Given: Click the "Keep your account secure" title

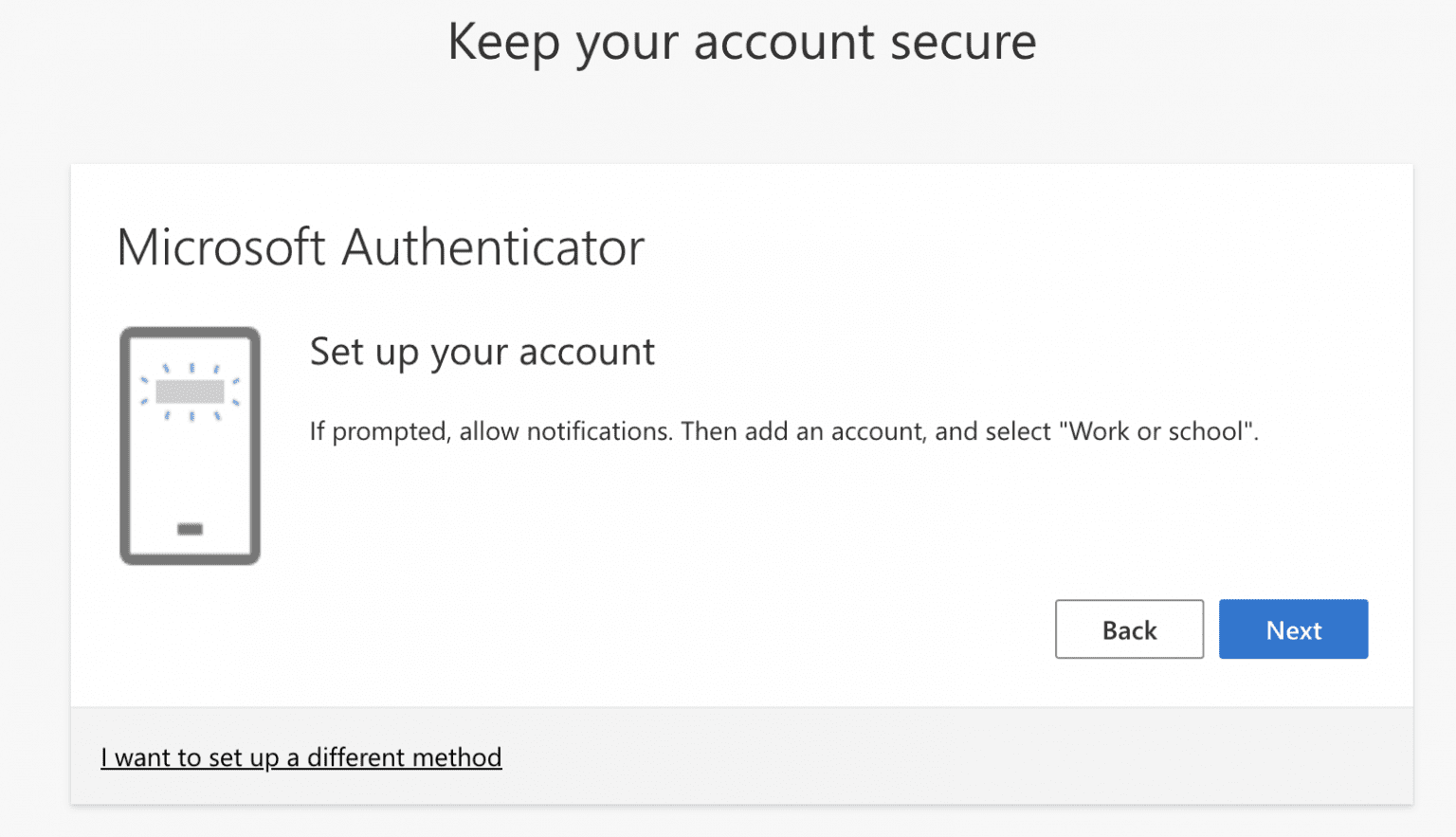Looking at the screenshot, I should point(743,42).
